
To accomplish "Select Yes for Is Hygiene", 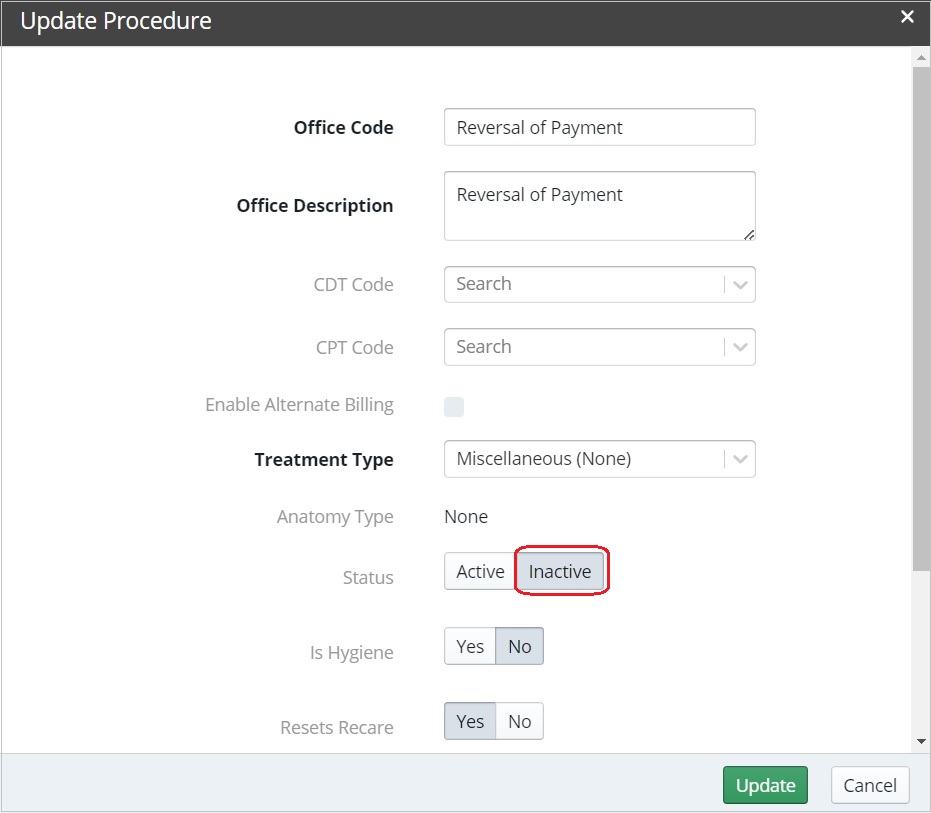I will [470, 647].
